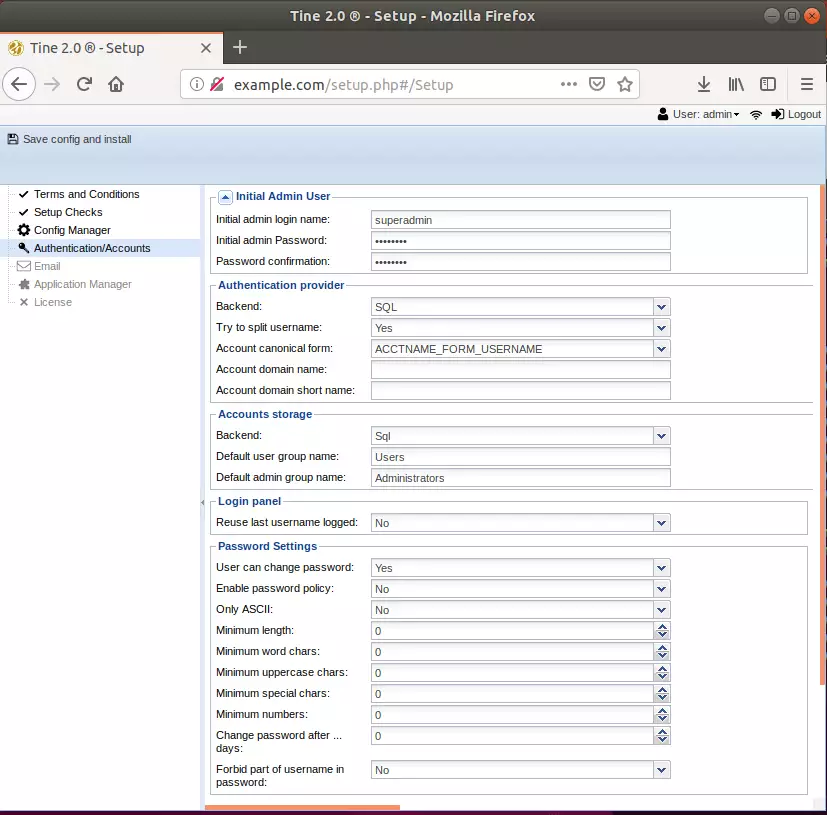This screenshot has height=815, width=827.
Task: Click Account domain short name field
Action: coord(521,391)
